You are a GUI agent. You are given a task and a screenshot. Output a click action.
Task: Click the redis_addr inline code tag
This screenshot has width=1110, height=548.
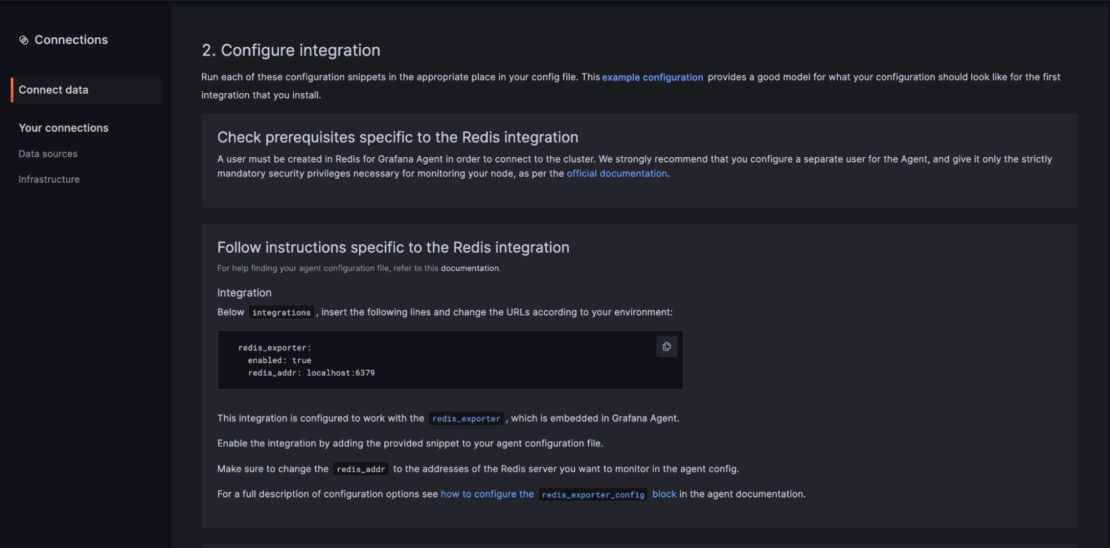[361, 469]
